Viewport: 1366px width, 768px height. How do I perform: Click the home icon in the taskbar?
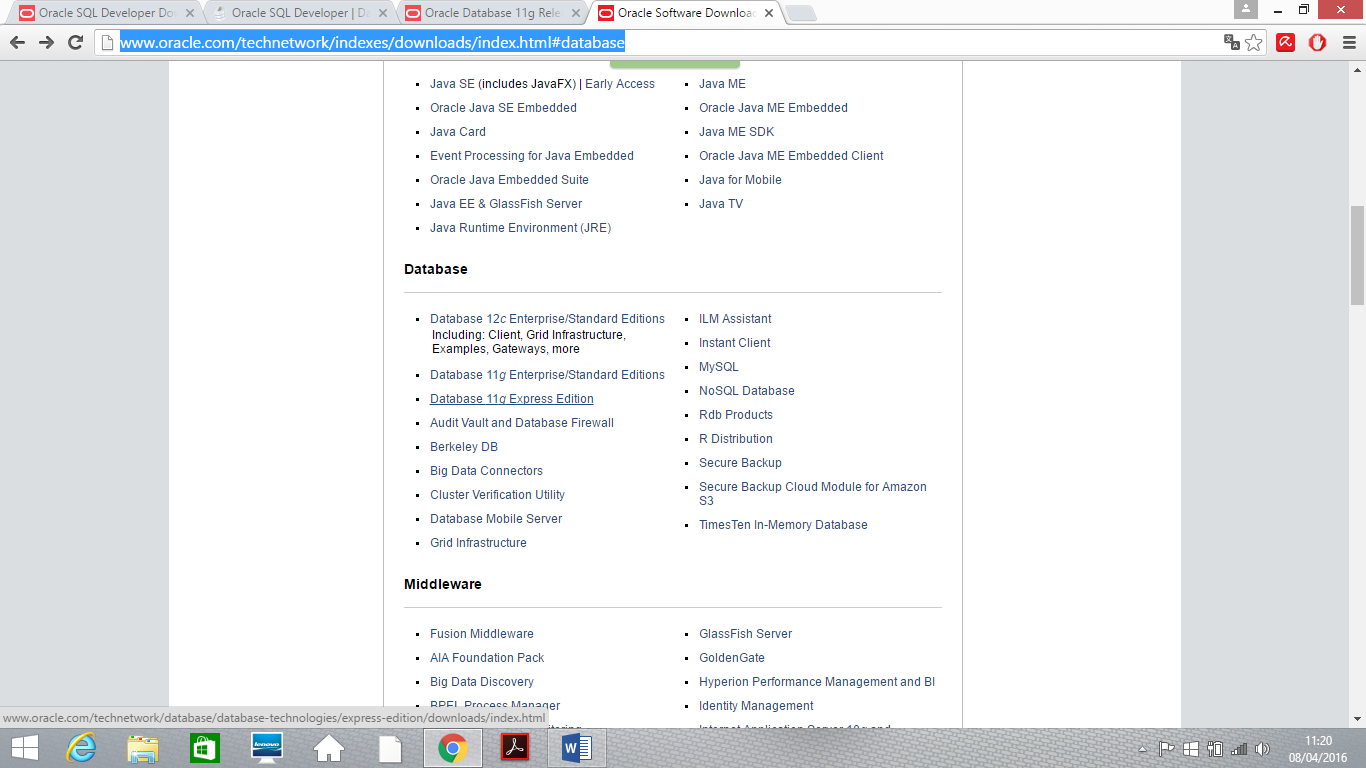(329, 748)
